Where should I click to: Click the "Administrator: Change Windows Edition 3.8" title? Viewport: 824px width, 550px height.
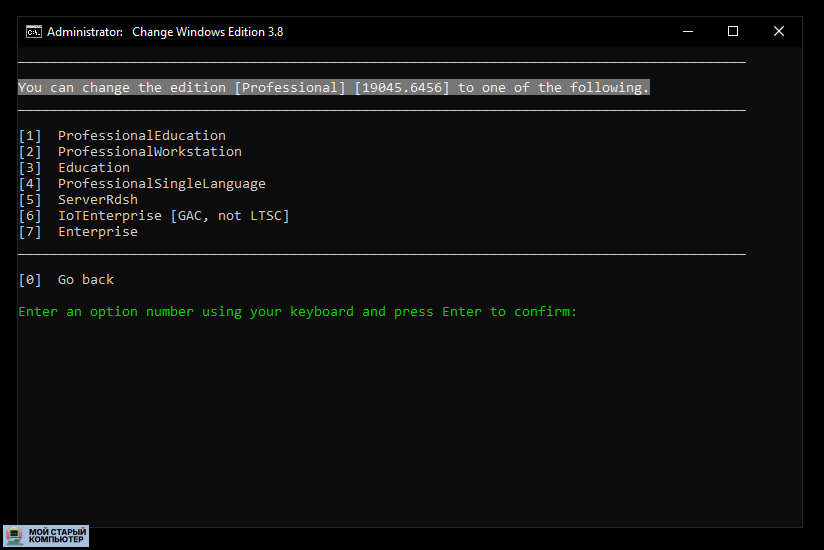(x=166, y=31)
